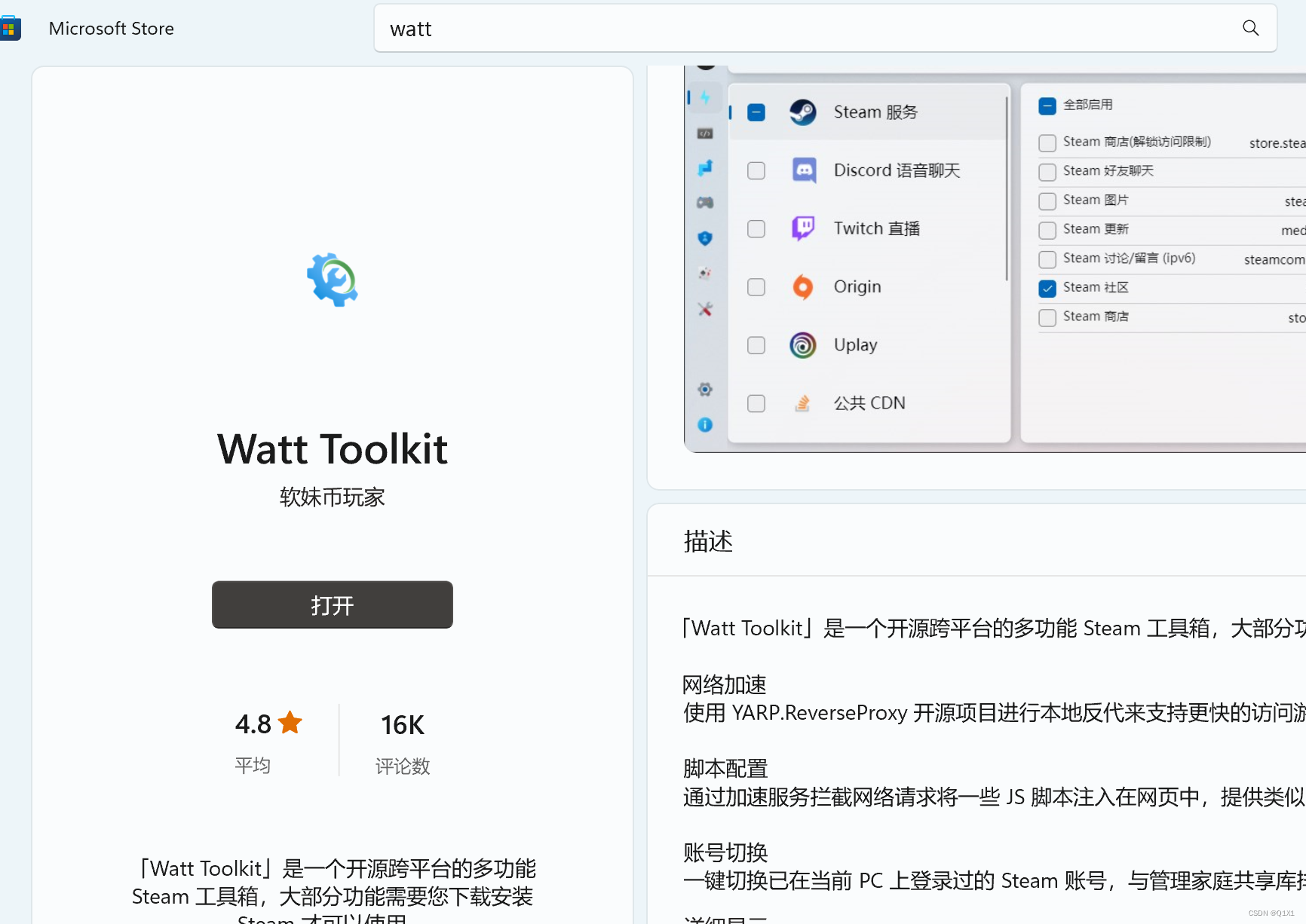Open the lightning network acceleration sidebar icon
Screen dimensions: 1306x924
click(705, 97)
